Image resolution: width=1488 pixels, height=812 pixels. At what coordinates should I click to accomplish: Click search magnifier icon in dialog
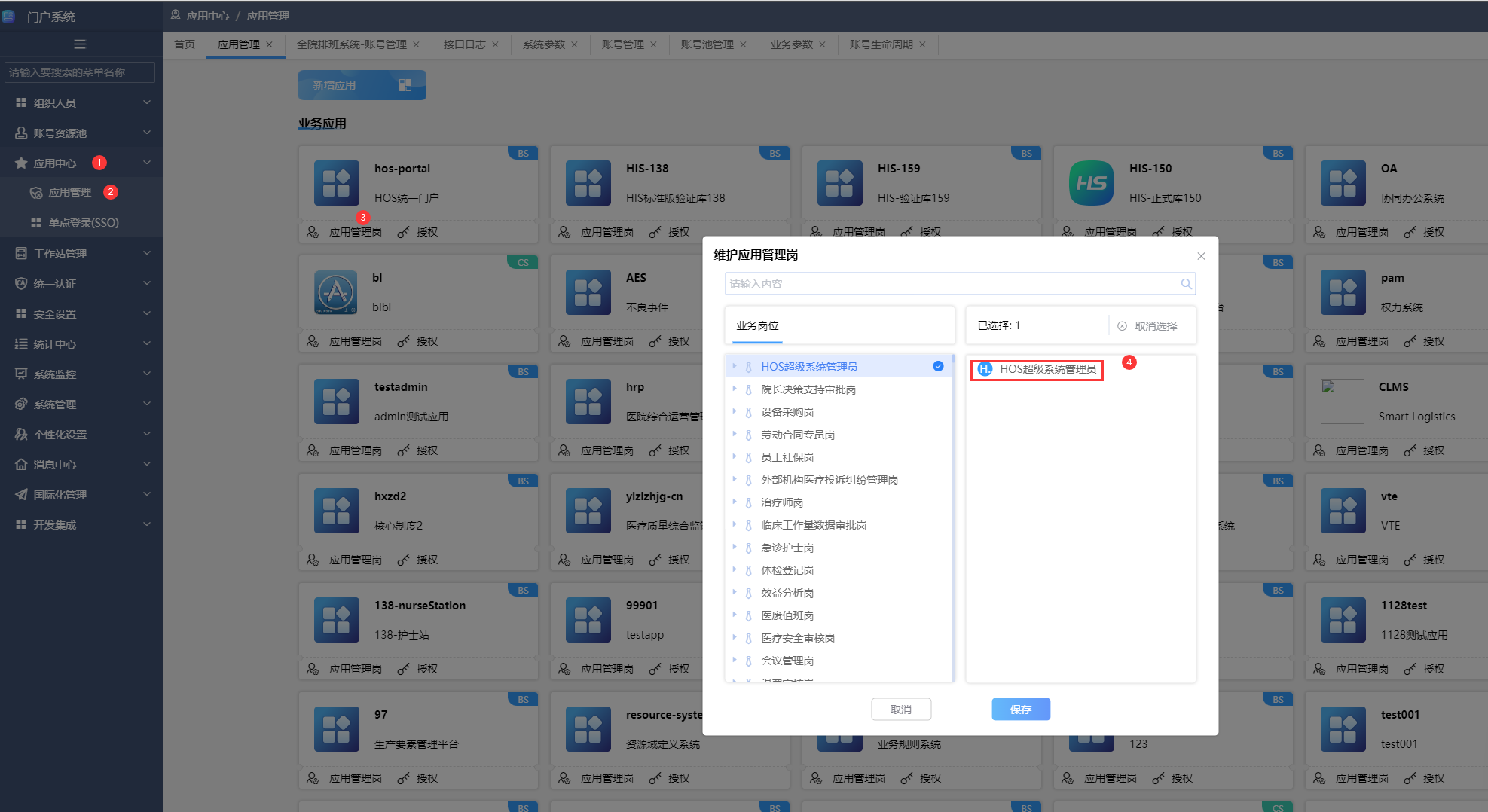(1186, 284)
